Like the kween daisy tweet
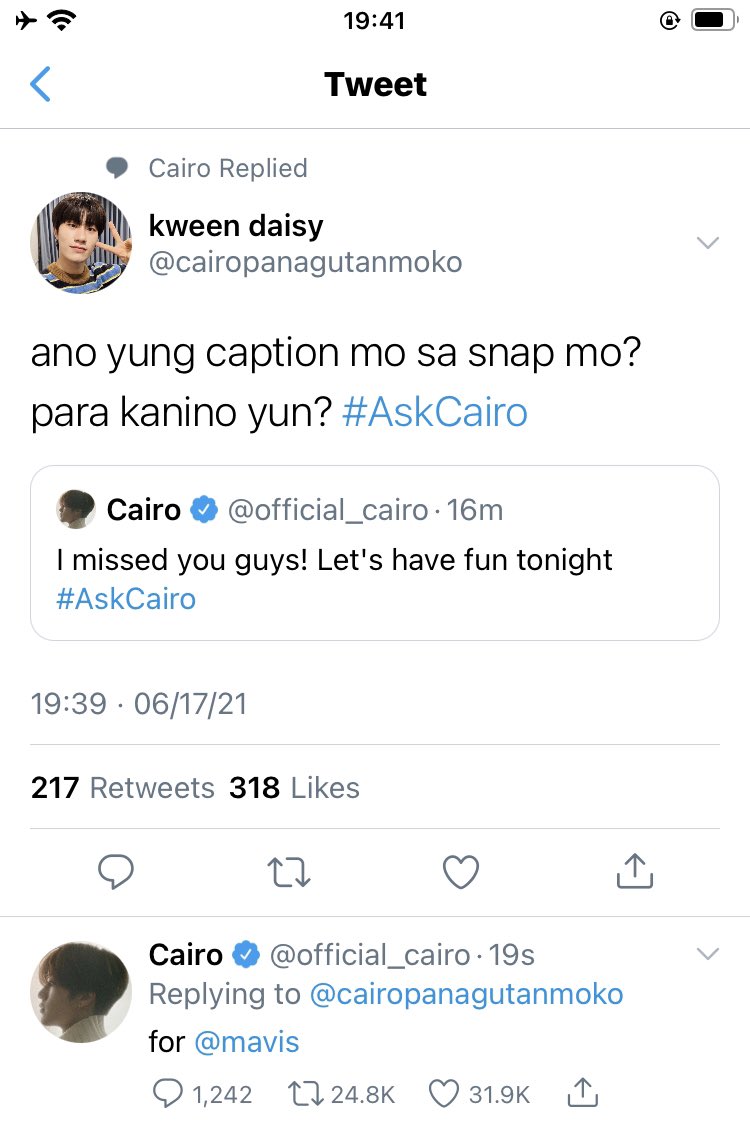 tap(460, 873)
